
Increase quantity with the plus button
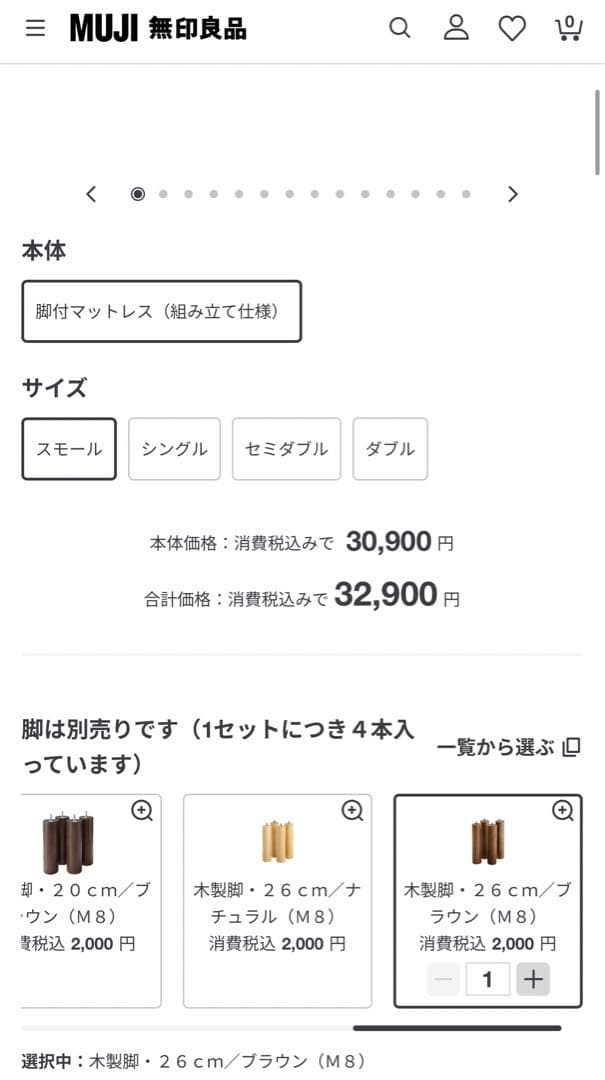[532, 978]
